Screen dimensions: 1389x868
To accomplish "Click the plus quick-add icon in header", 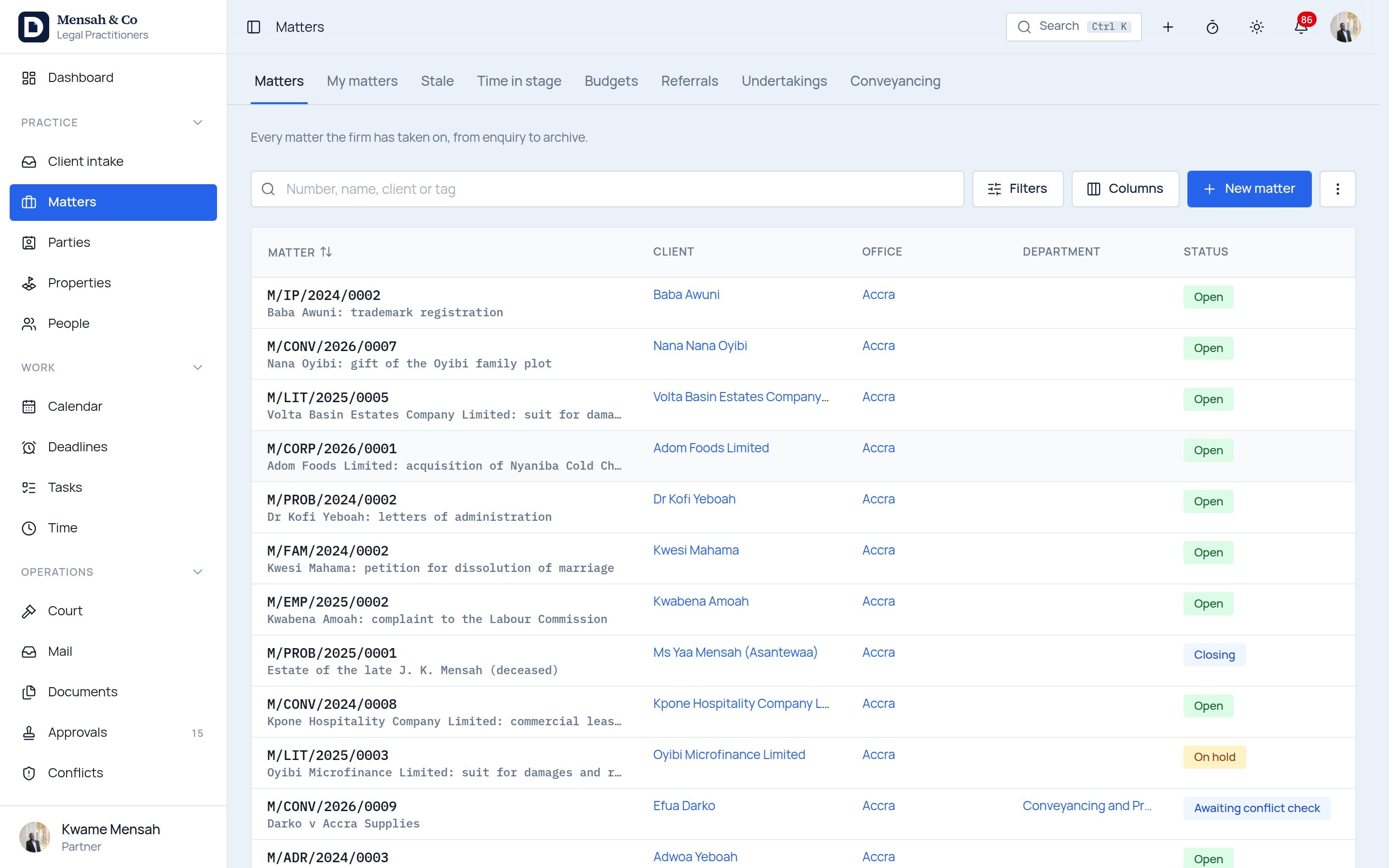I will pyautogui.click(x=1168, y=27).
